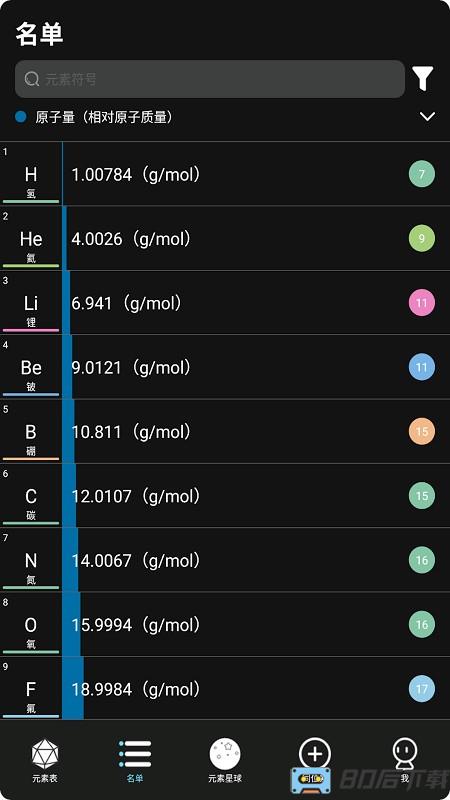Tap the search magnifier icon
450x800 pixels.
(32, 79)
